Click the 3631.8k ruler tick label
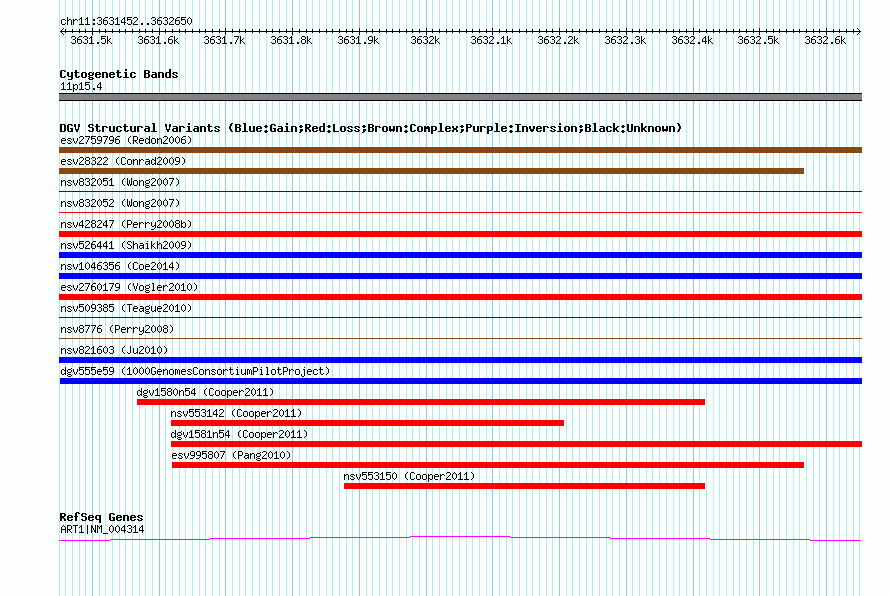 [291, 40]
